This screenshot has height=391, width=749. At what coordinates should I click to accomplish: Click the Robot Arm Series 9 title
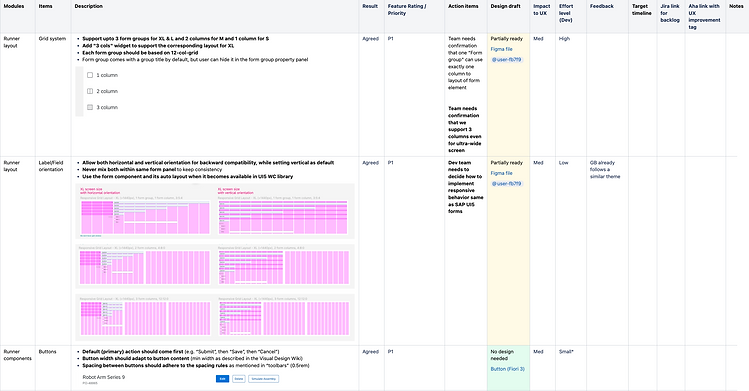(104, 377)
